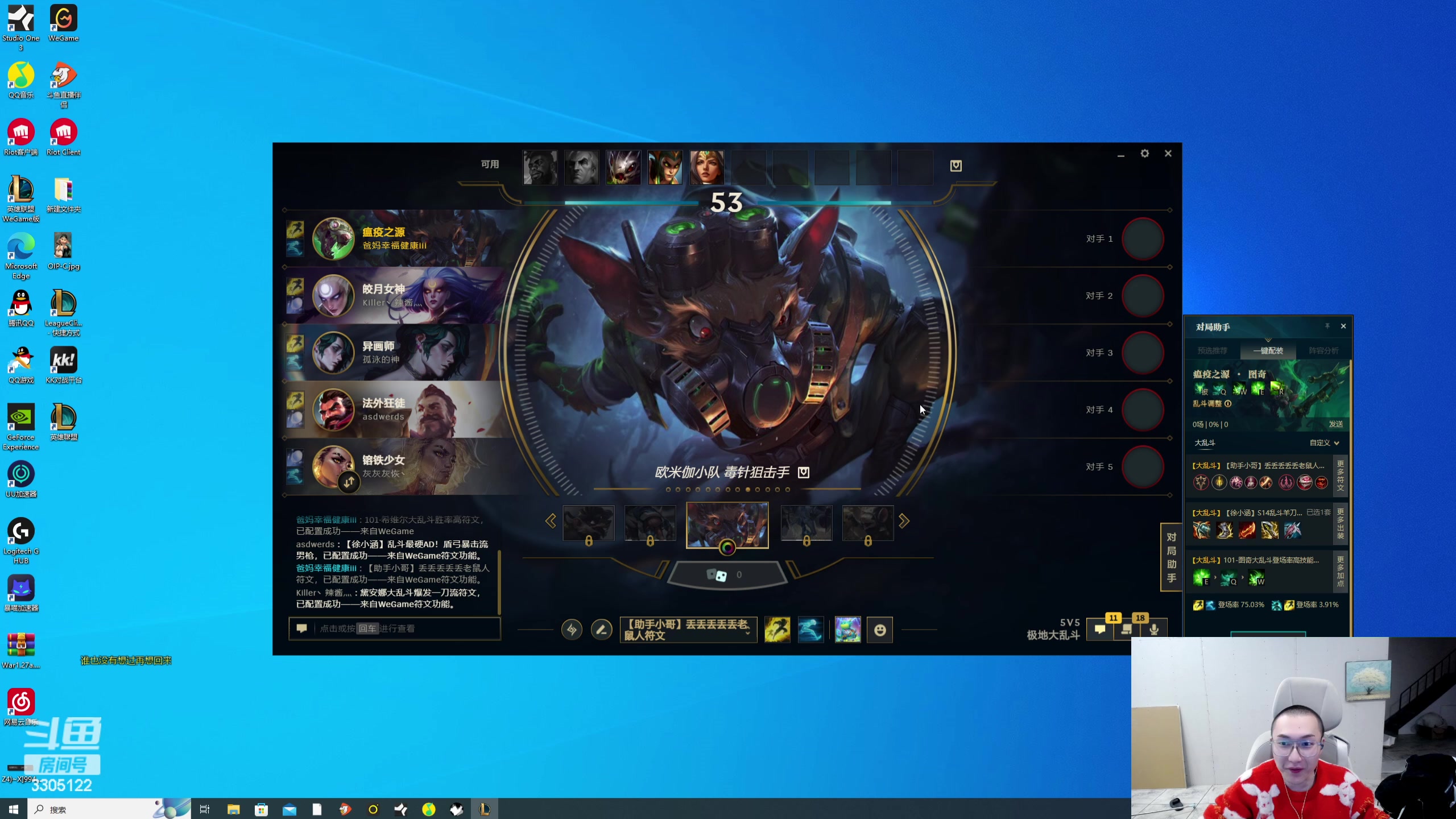Pick the first available bench champion portrait

pos(540,167)
